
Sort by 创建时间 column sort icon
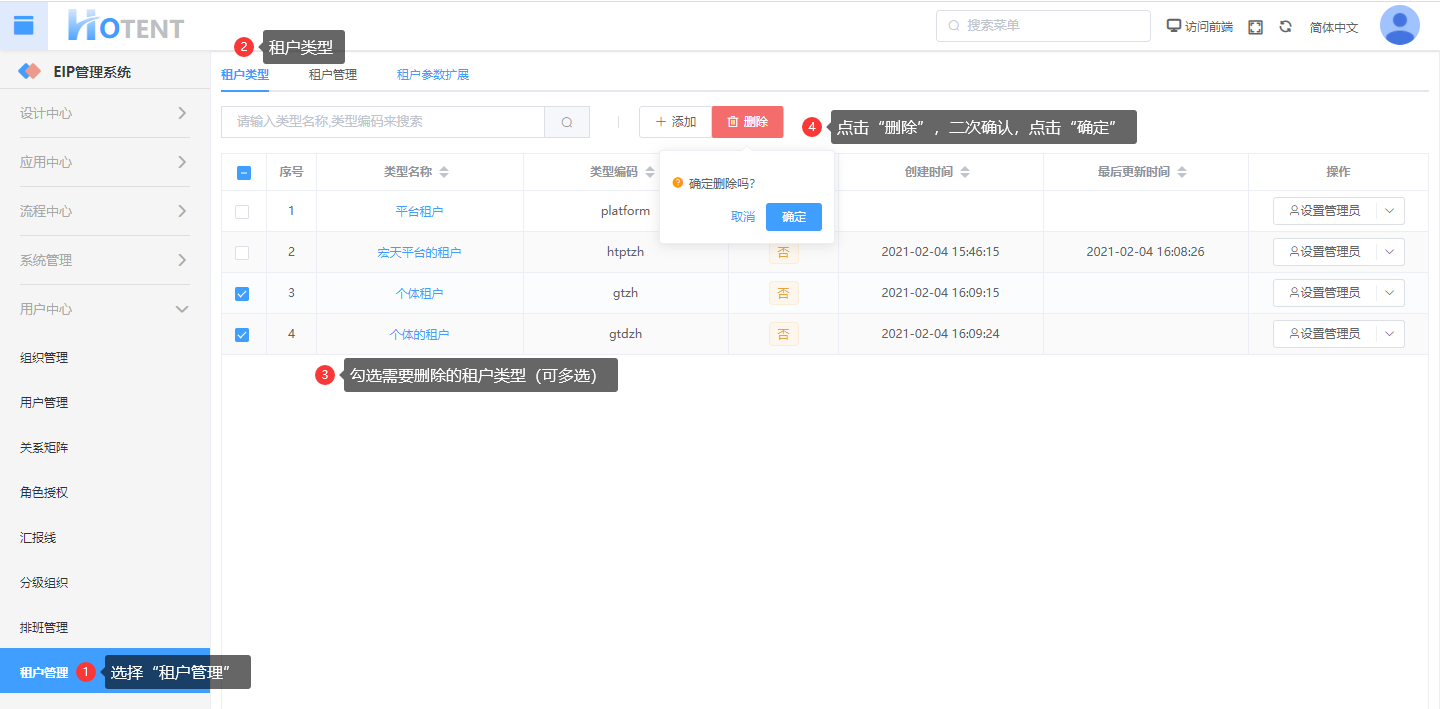[x=965, y=172]
